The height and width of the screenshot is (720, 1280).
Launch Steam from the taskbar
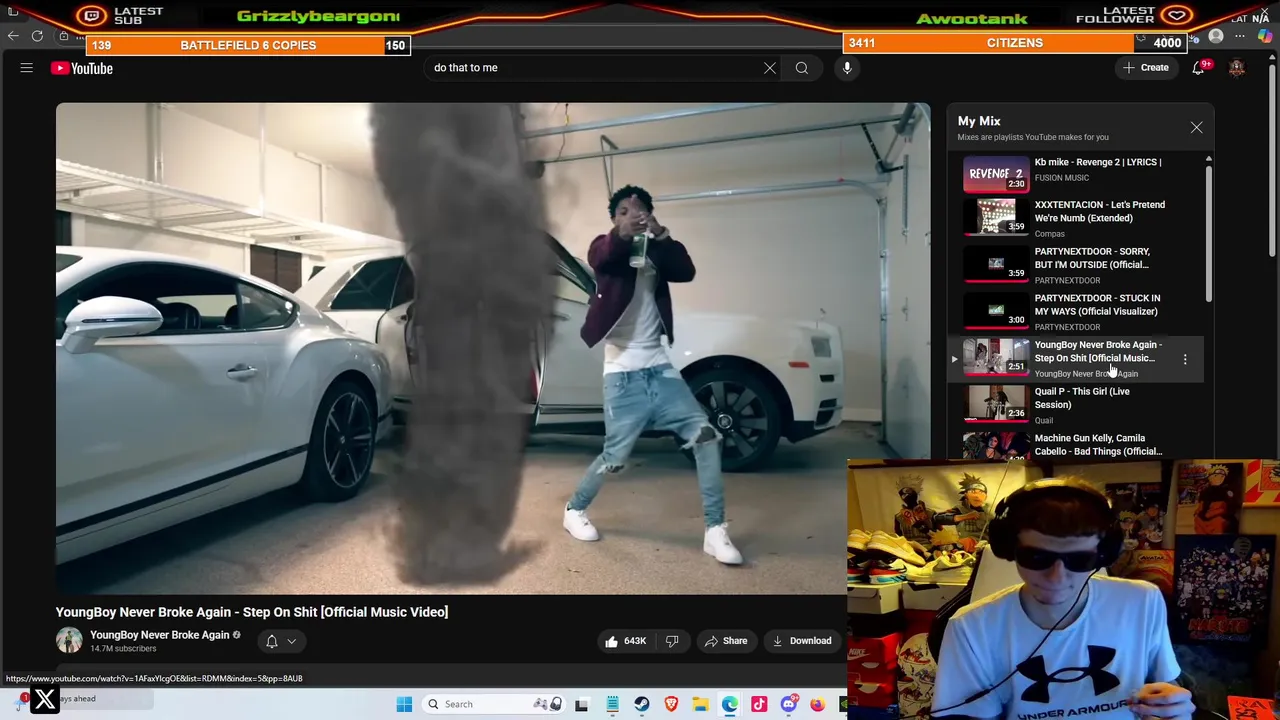coord(642,704)
